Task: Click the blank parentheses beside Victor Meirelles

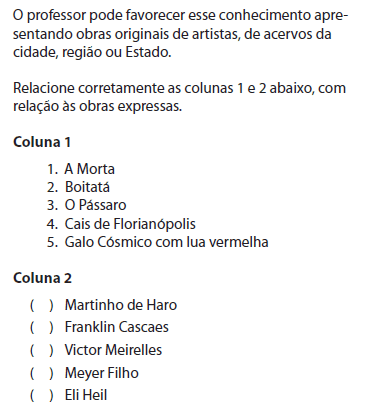Action: tap(42, 350)
